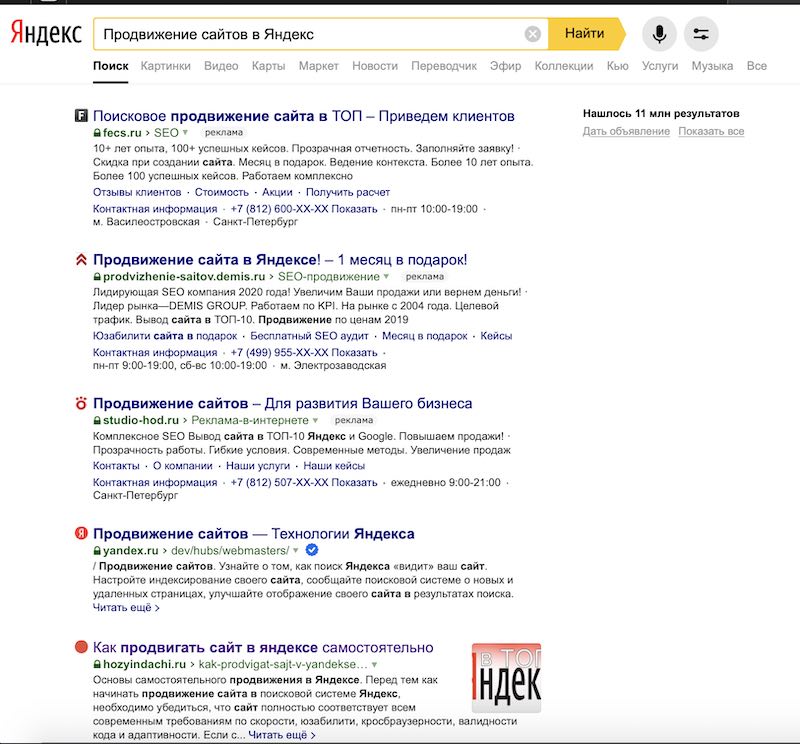Click the Яндекс logo

(x=46, y=33)
